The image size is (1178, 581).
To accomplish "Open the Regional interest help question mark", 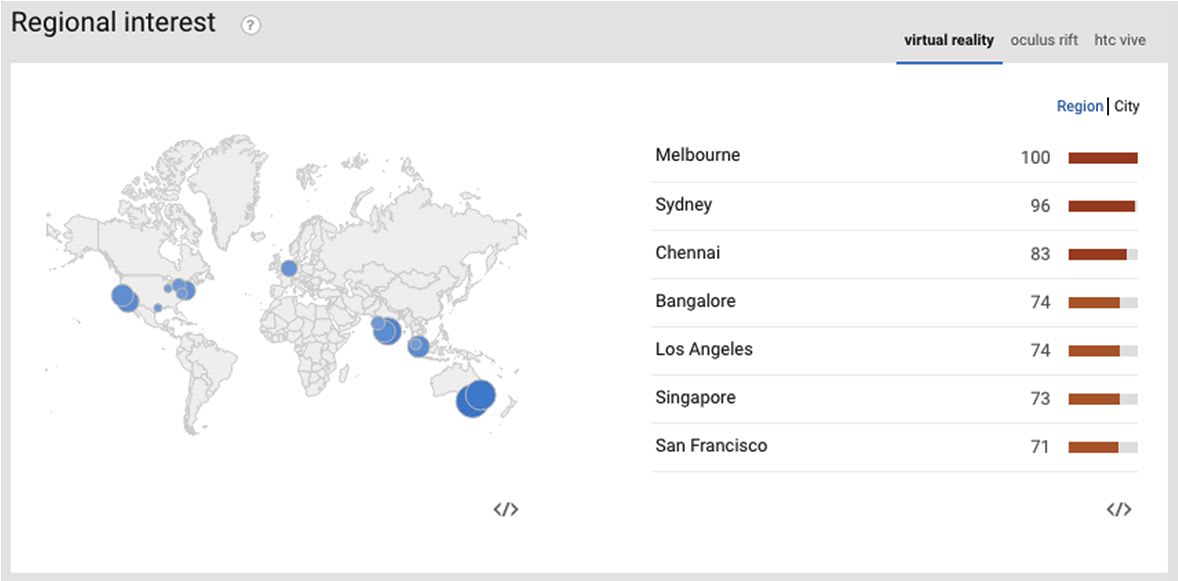I will 251,26.
